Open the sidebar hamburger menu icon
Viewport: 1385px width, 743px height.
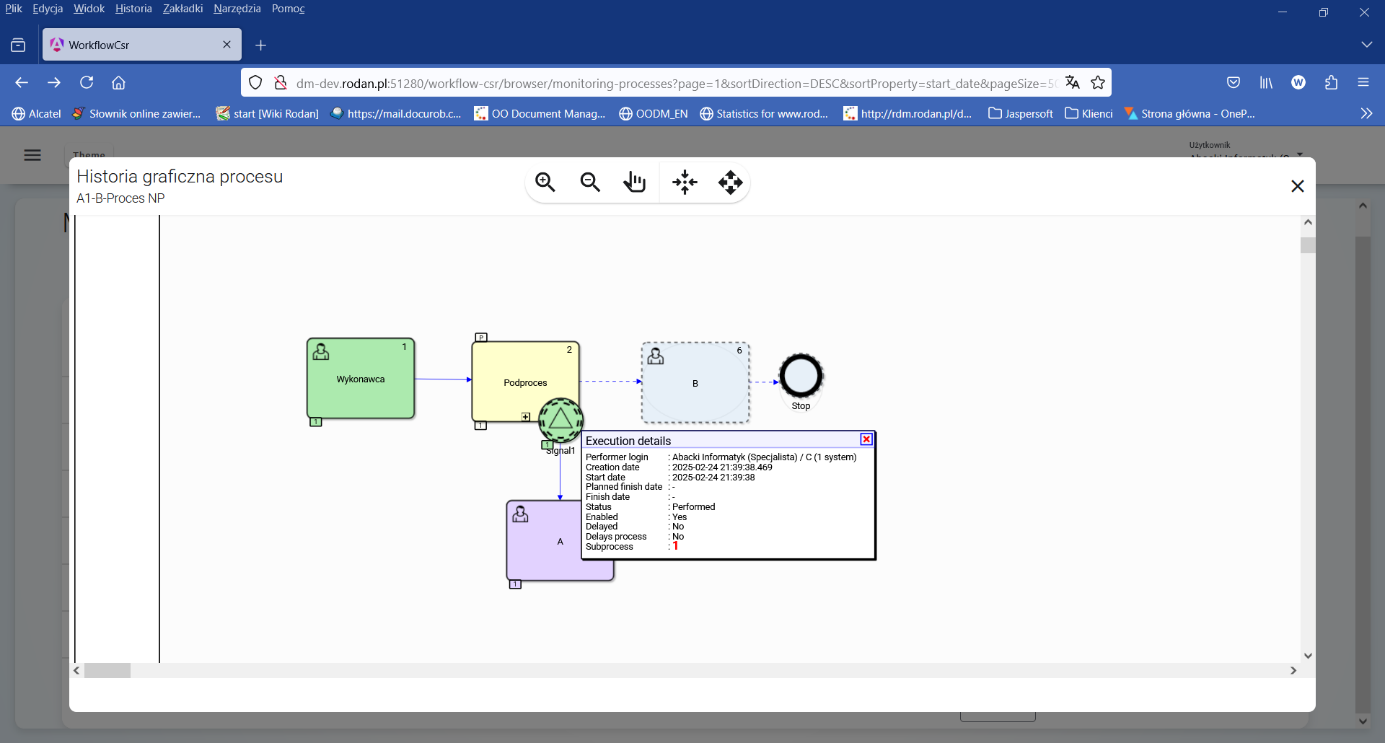[32, 155]
